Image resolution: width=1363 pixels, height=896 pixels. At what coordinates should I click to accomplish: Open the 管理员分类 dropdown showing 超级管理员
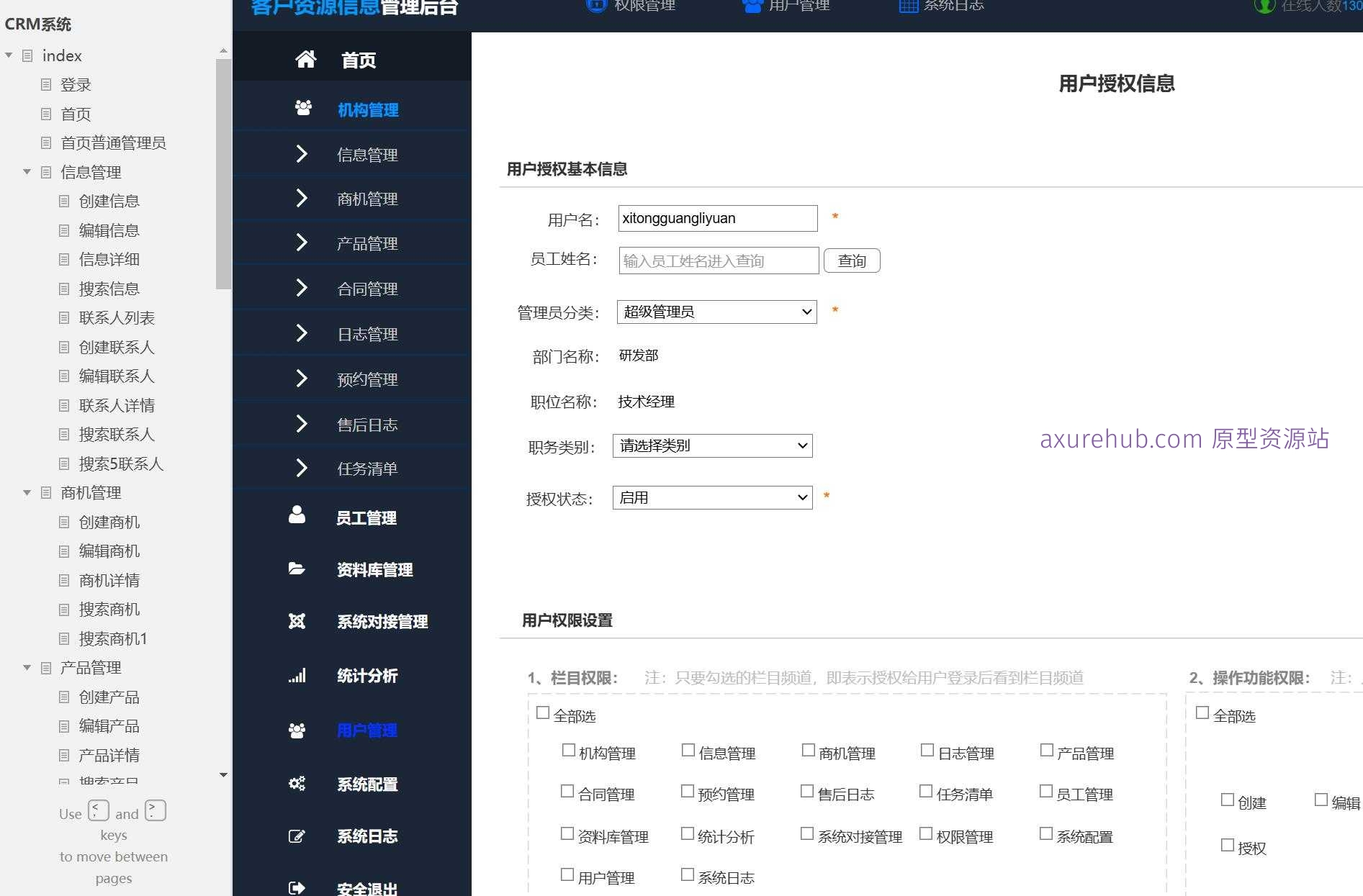point(716,312)
